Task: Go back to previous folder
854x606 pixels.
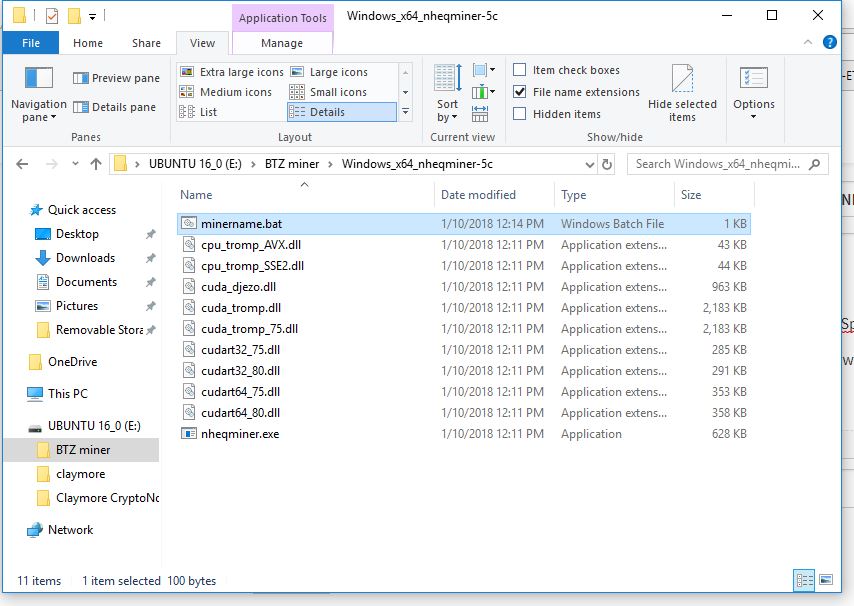Action: [22, 164]
